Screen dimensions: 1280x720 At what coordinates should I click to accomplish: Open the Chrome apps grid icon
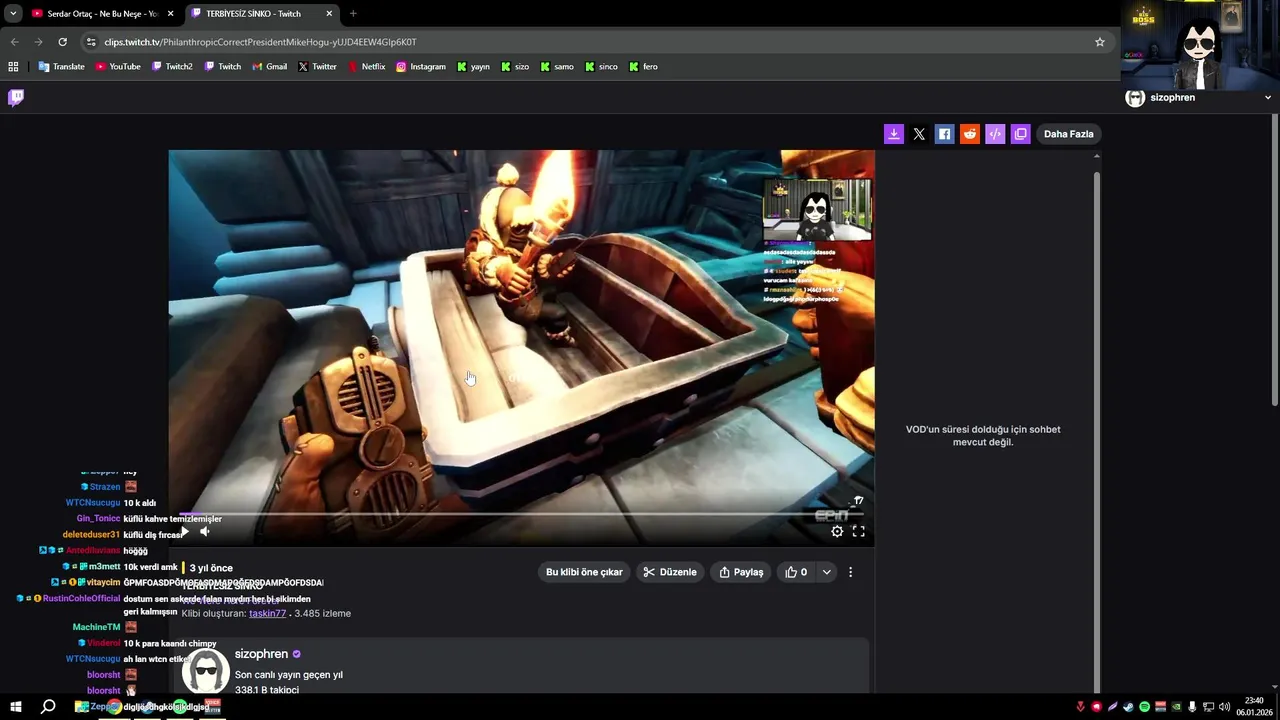13,67
